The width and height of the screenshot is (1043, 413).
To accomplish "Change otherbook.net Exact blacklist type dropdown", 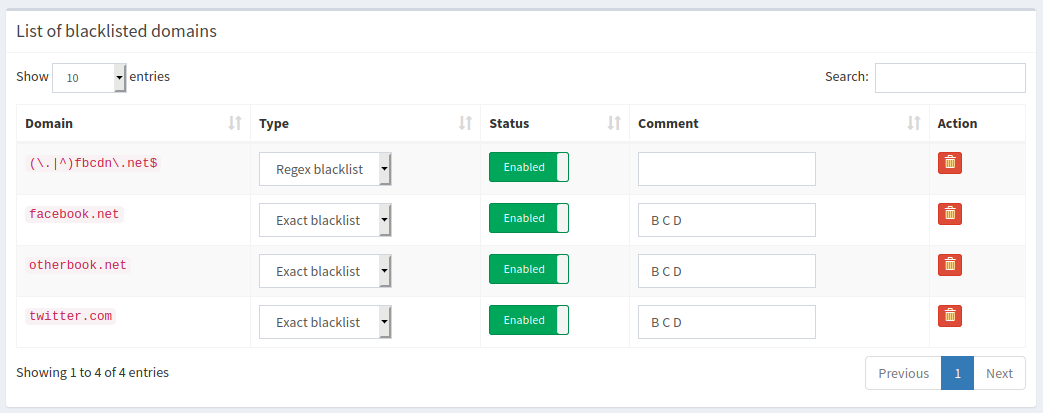I will click(325, 271).
